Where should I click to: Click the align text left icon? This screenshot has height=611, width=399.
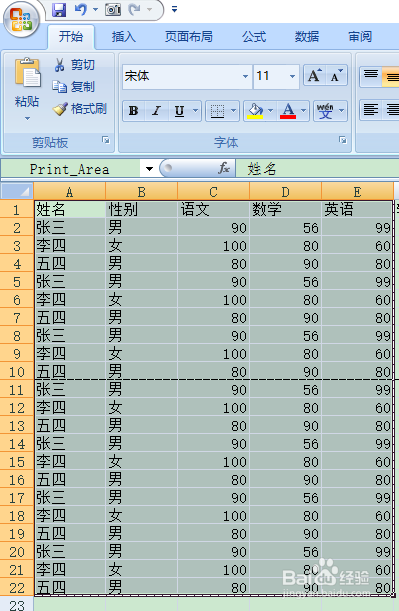pos(371,110)
